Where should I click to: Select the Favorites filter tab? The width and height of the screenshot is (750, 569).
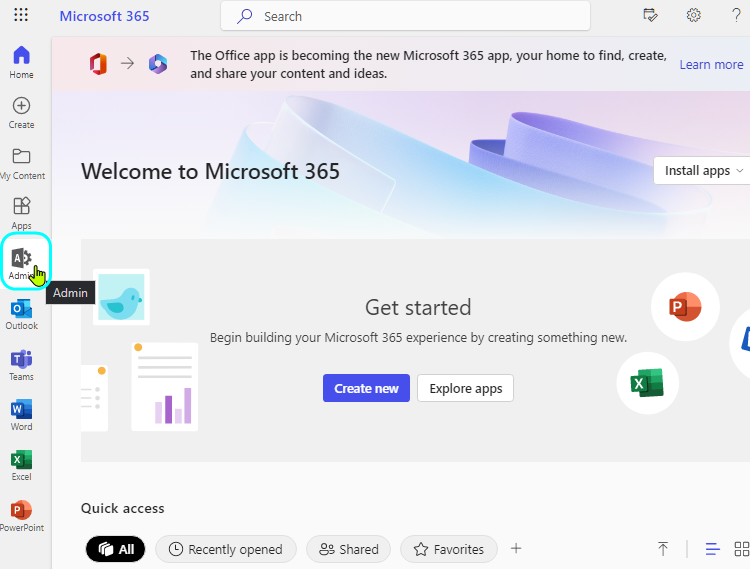449,549
